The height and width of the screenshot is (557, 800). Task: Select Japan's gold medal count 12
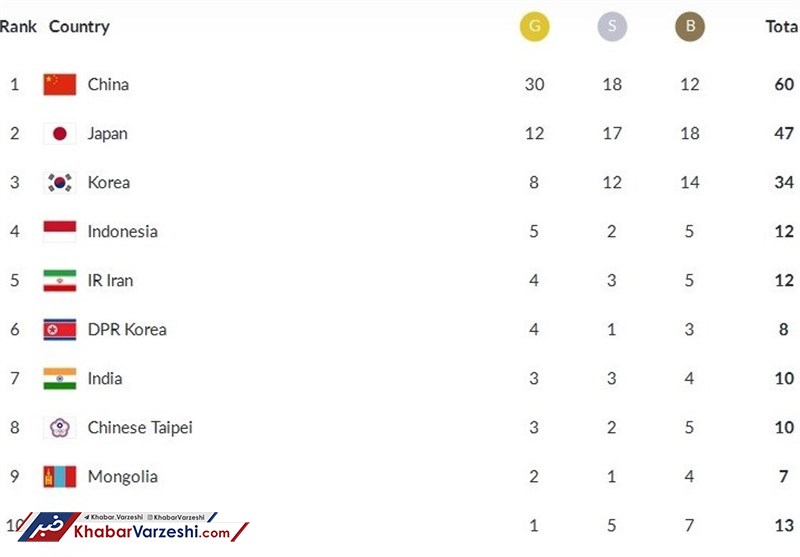point(534,133)
